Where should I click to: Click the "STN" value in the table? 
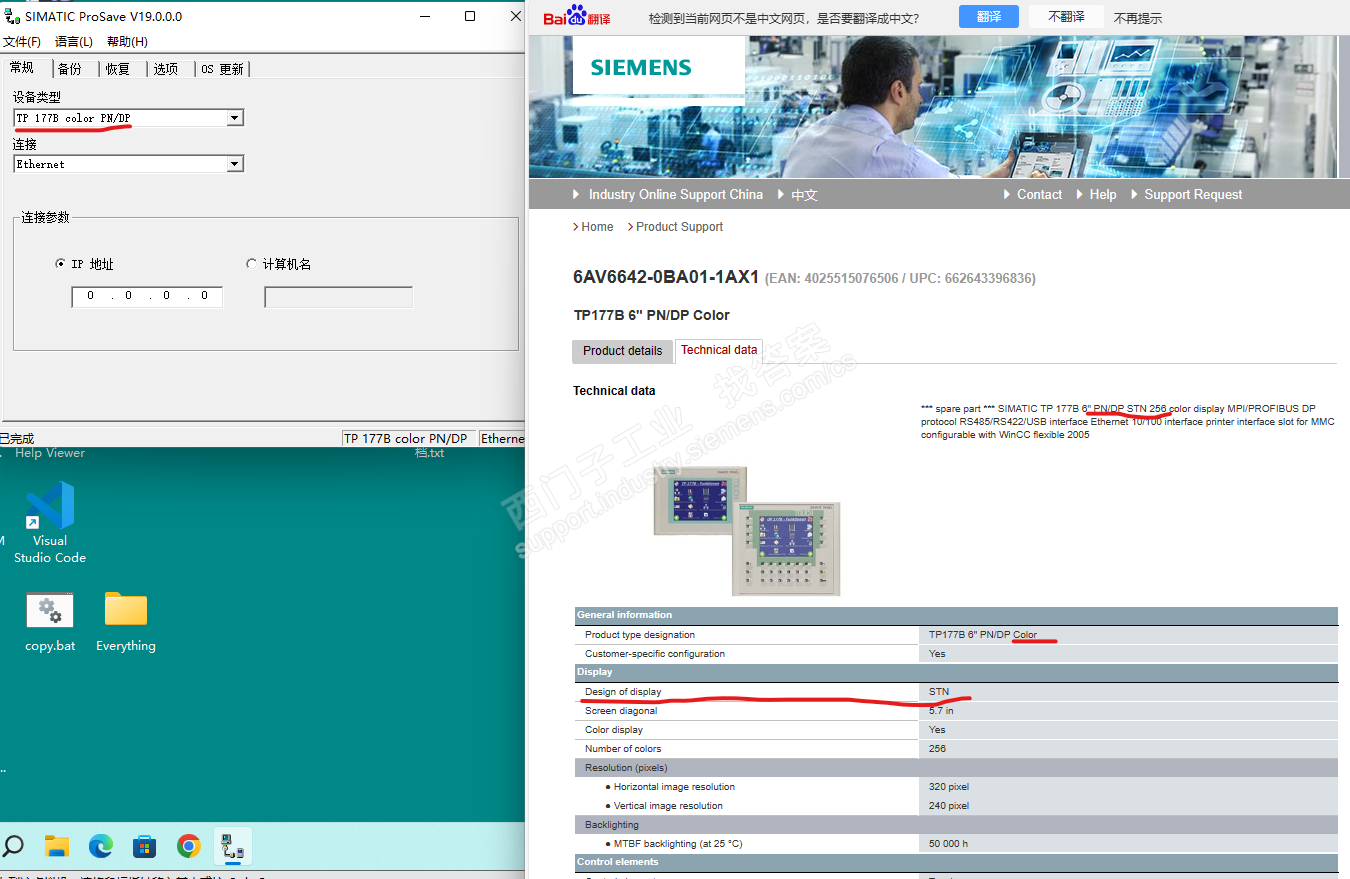pyautogui.click(x=939, y=692)
